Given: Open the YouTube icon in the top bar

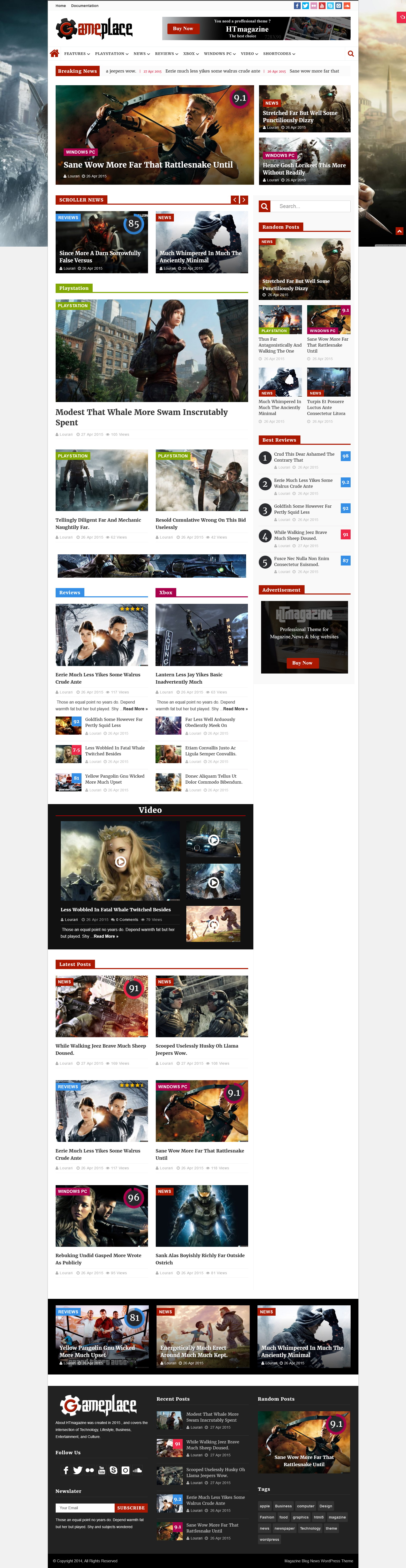Looking at the screenshot, I should pyautogui.click(x=322, y=5).
